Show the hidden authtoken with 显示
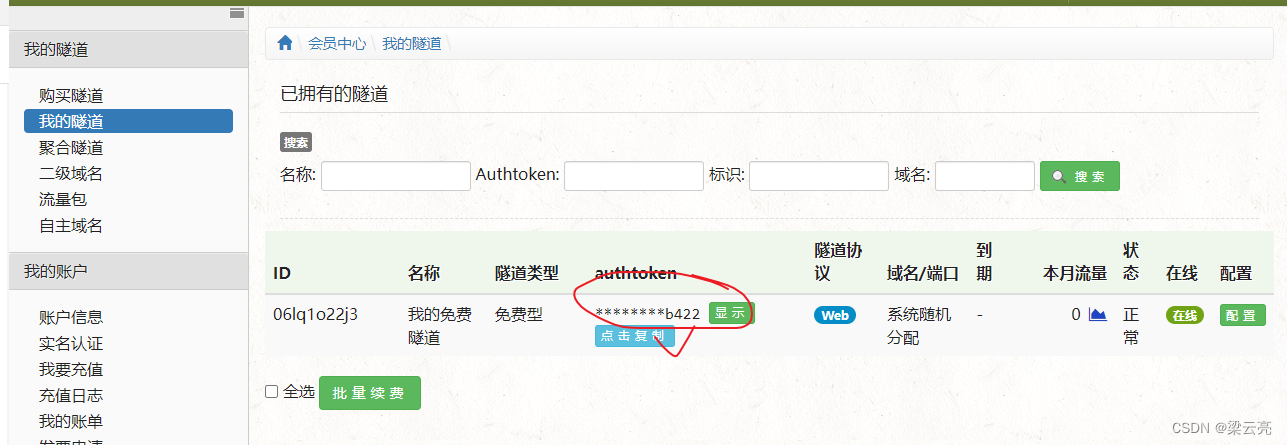 pyautogui.click(x=730, y=313)
